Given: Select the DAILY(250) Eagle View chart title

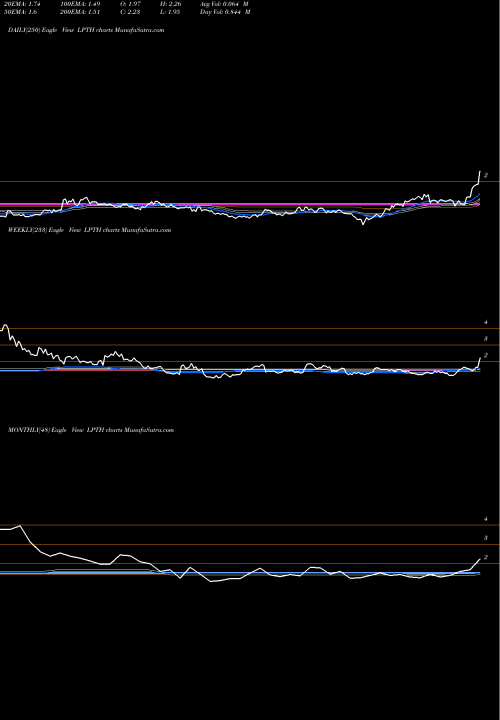Looking at the screenshot, I should [86, 30].
